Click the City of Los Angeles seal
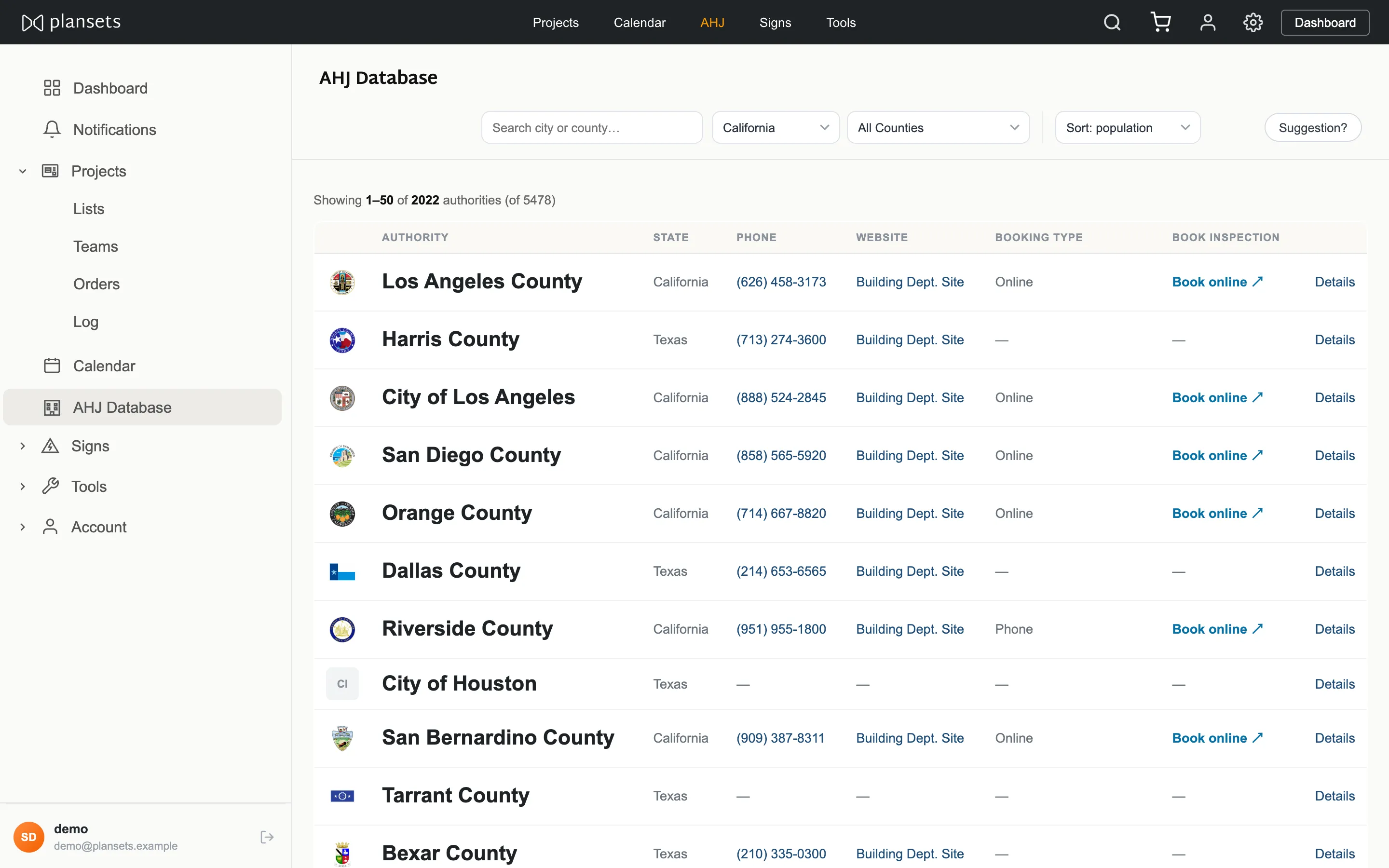Screen dimensions: 1389x868 coord(342,398)
